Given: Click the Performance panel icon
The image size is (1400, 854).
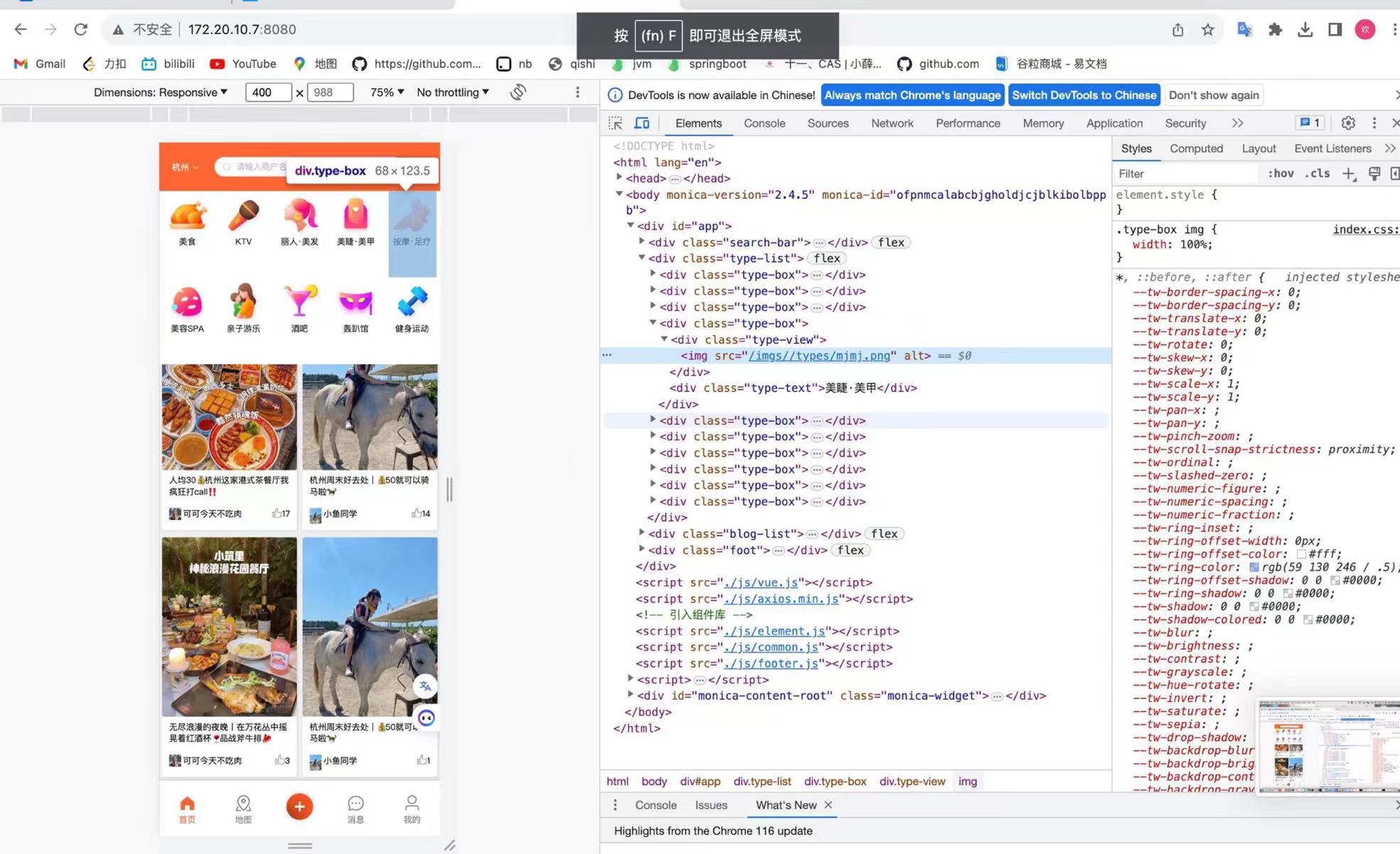Looking at the screenshot, I should click(967, 122).
